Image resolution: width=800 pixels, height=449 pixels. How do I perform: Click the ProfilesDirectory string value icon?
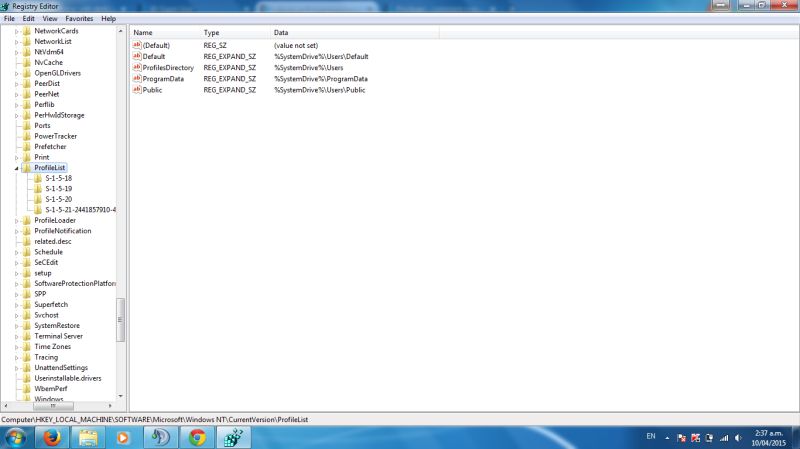coord(137,67)
